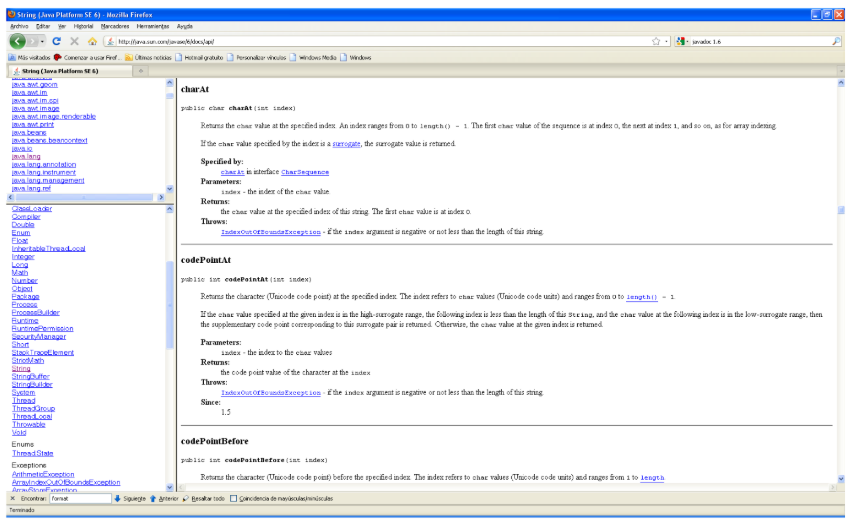
Task: Go to the Home page icon
Action: click(x=92, y=41)
